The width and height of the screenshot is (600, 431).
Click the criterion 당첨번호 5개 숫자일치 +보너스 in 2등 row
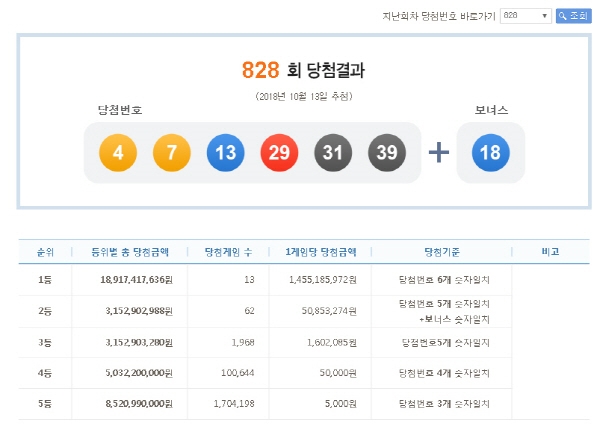point(444,311)
